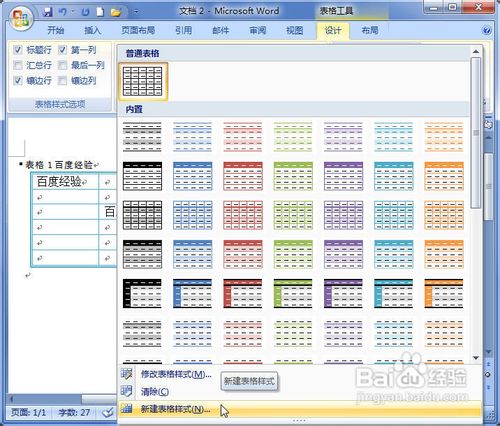The image size is (500, 426).
Task: Click horizontal document scrollbar thumb
Action: [x=99, y=399]
